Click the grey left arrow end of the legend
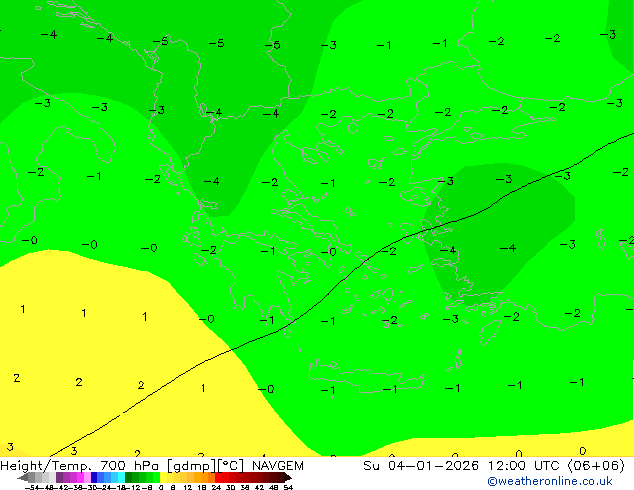 (23, 478)
